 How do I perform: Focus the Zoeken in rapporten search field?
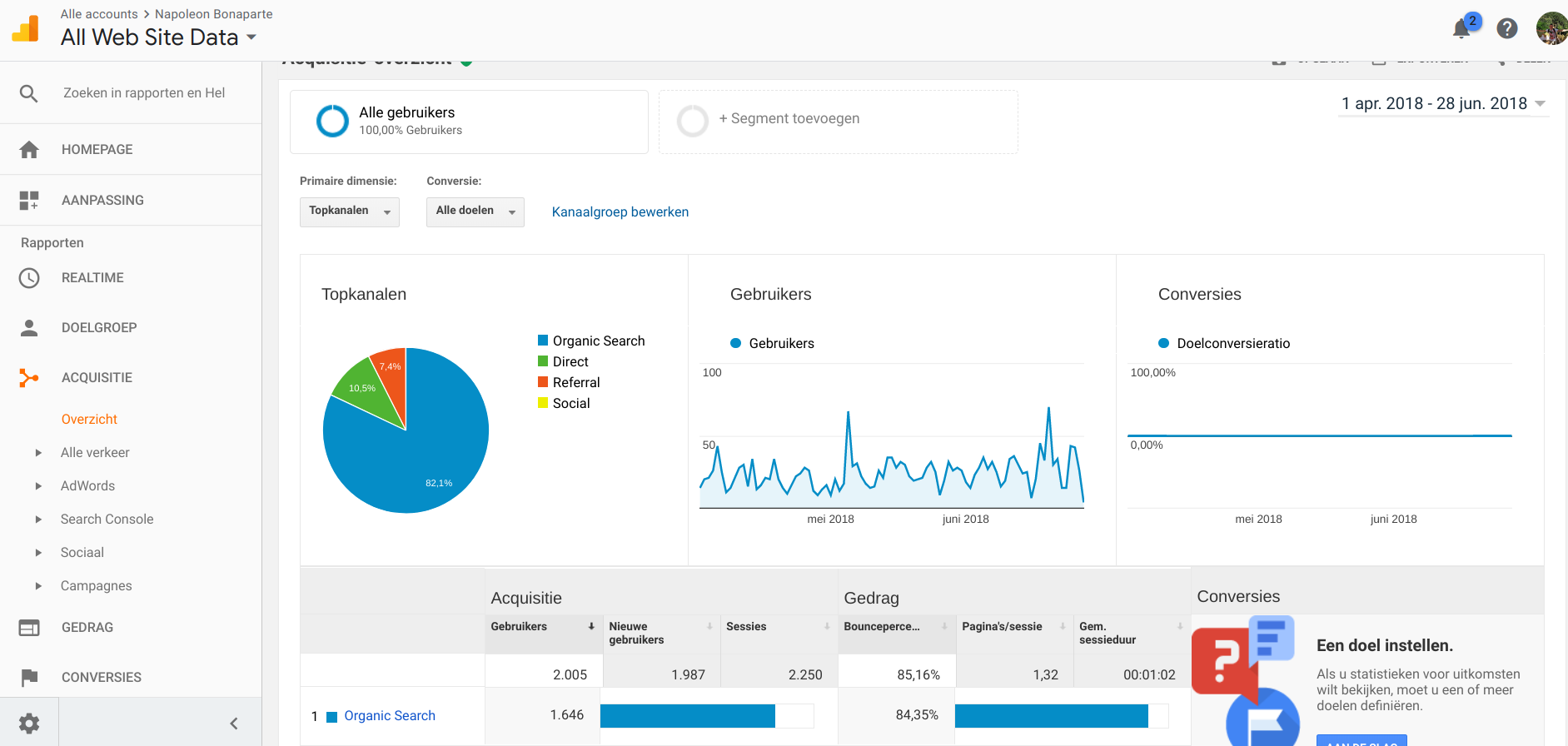[x=144, y=93]
